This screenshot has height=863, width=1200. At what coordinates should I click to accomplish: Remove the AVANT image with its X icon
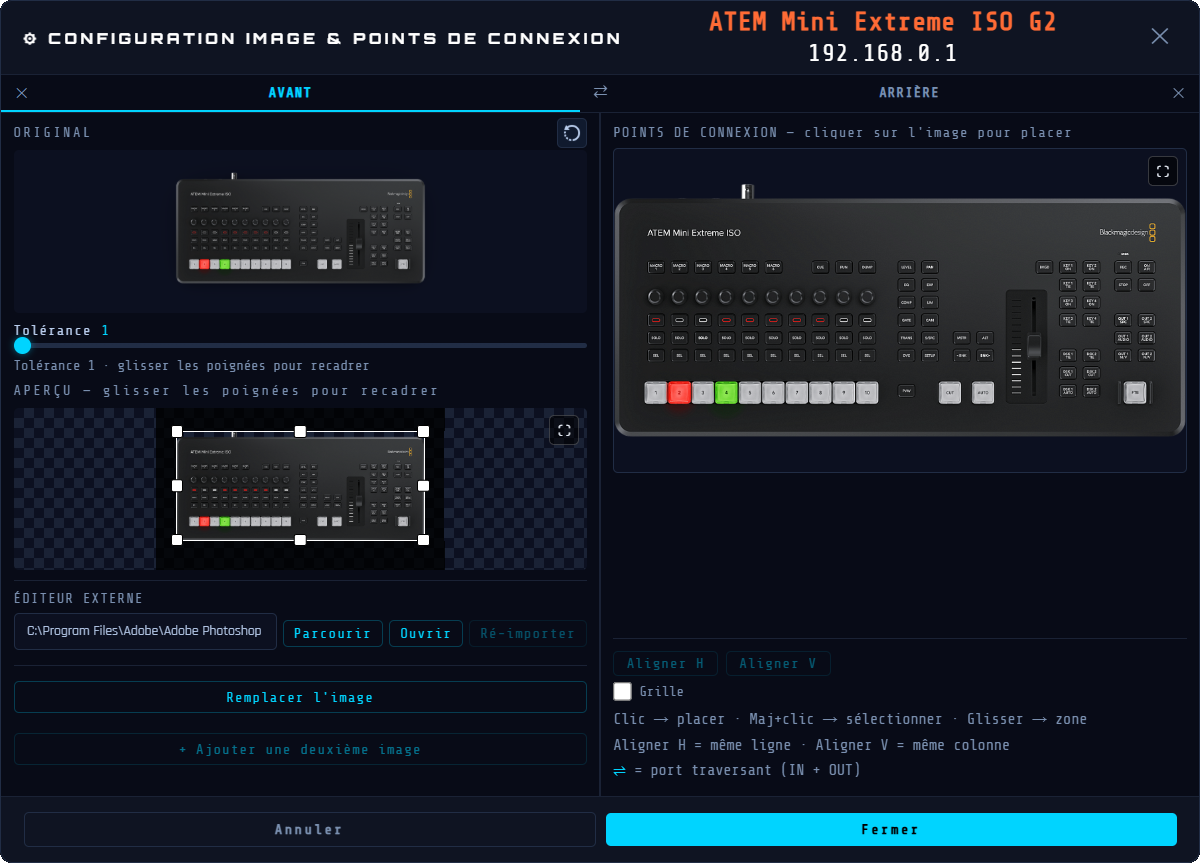click(22, 93)
